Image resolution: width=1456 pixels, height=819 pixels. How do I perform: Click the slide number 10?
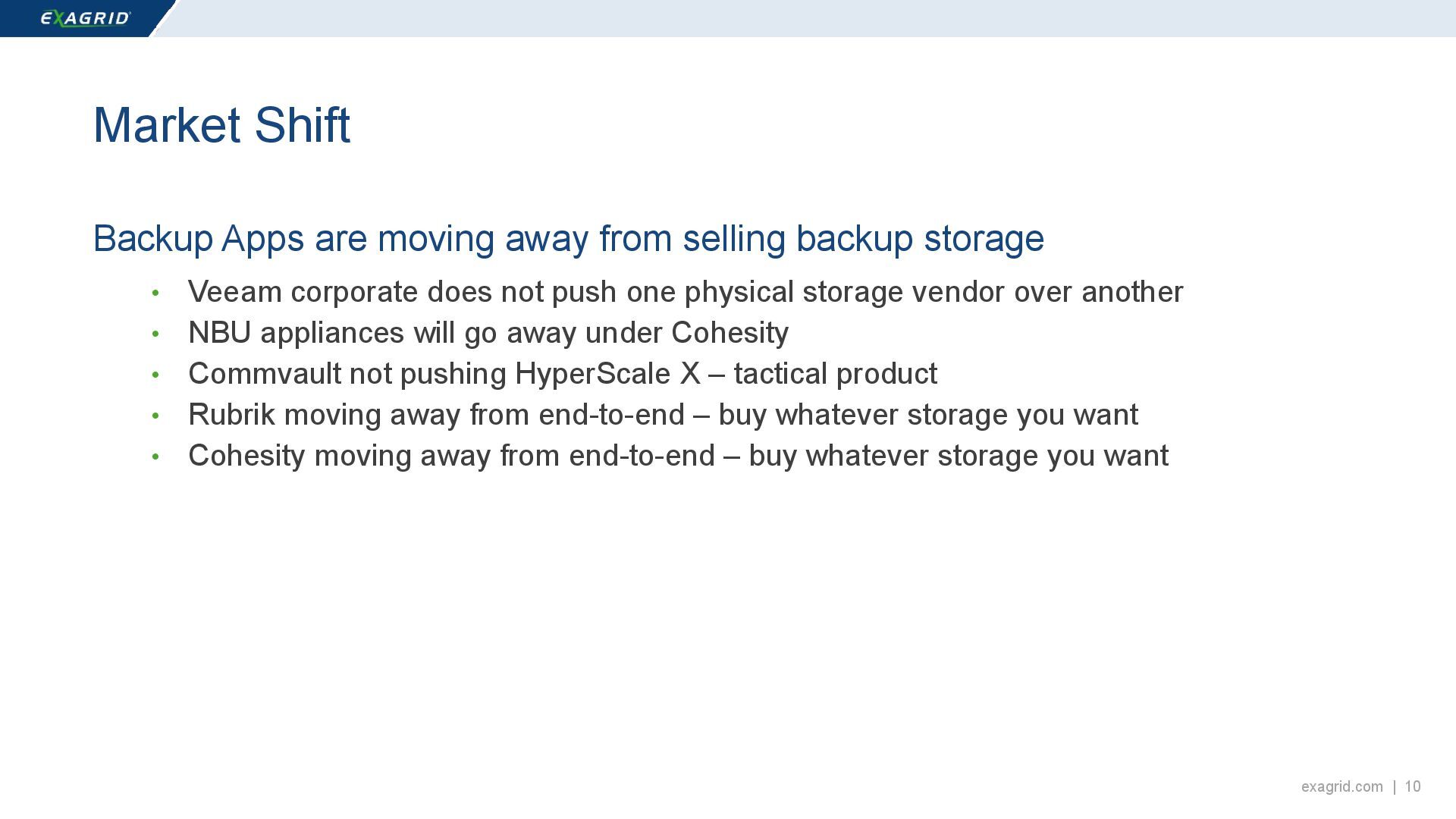[x=1412, y=786]
